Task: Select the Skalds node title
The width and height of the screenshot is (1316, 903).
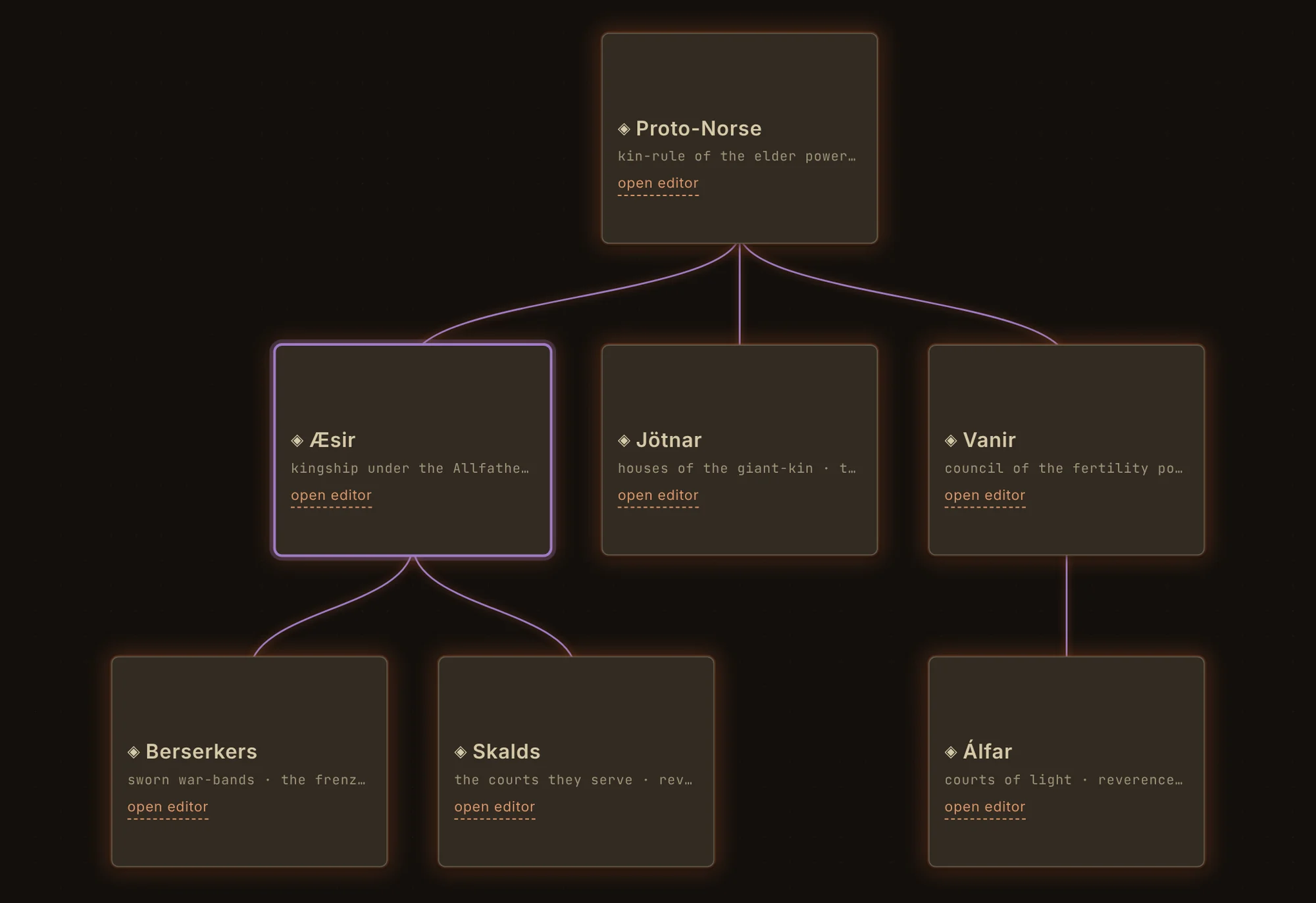Action: (506, 752)
